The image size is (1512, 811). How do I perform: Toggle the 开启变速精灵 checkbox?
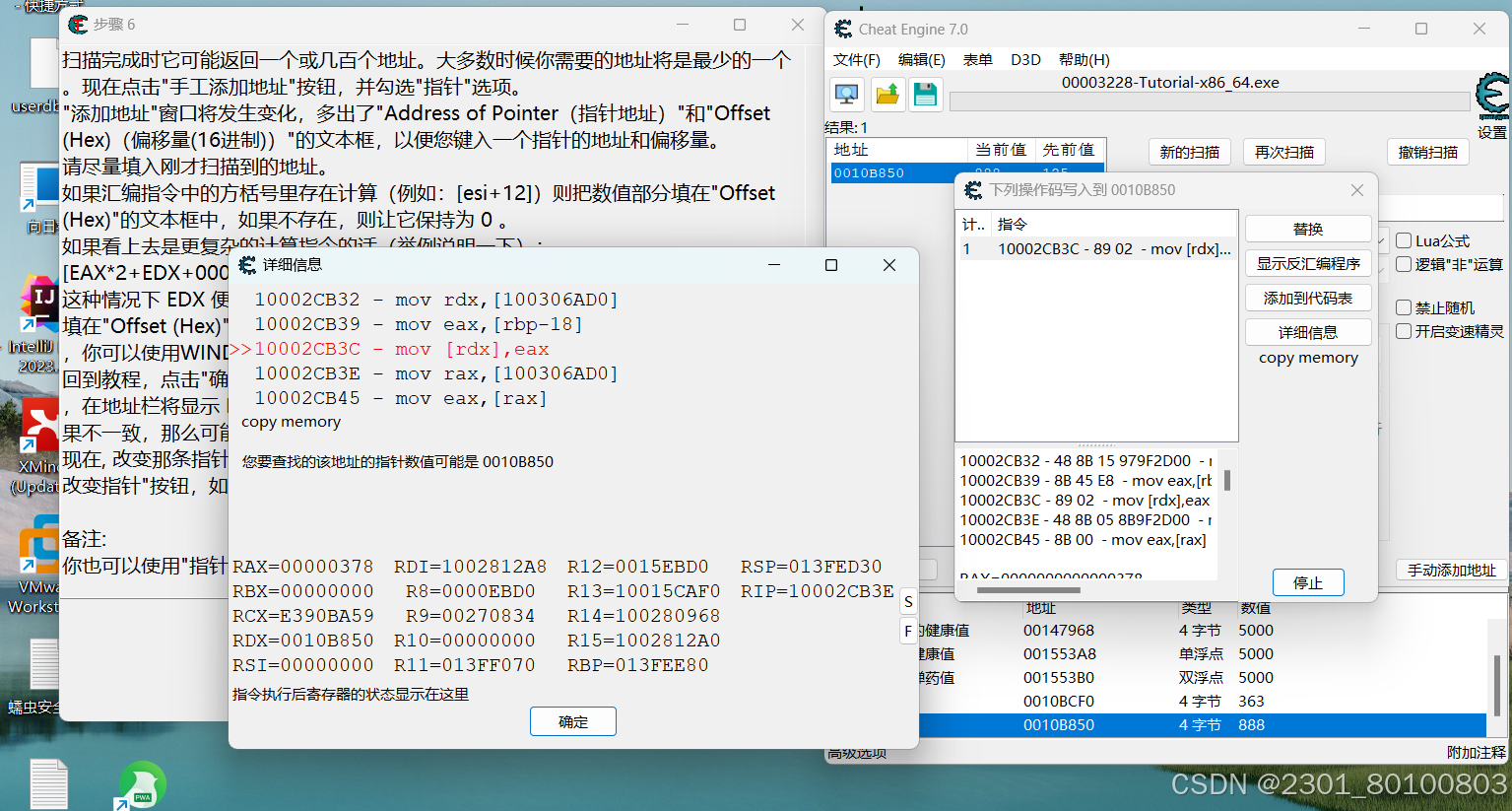1404,331
